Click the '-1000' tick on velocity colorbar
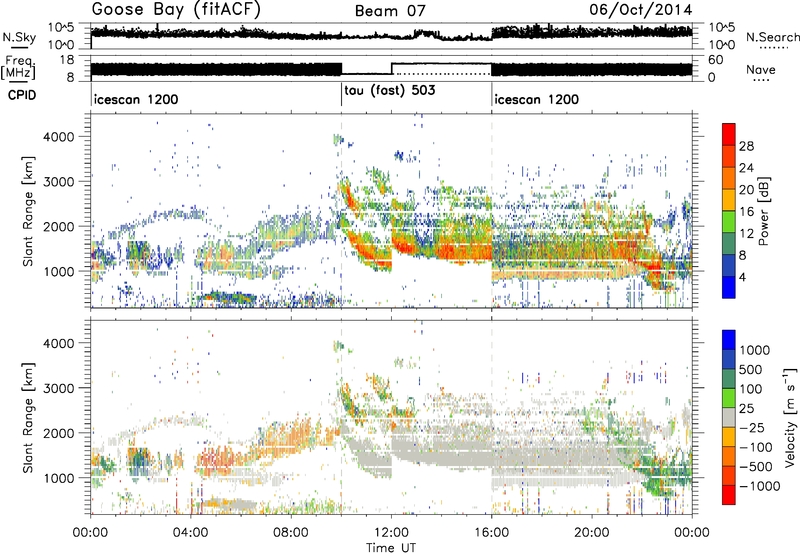Viewport: 800px width, 554px height. [759, 486]
